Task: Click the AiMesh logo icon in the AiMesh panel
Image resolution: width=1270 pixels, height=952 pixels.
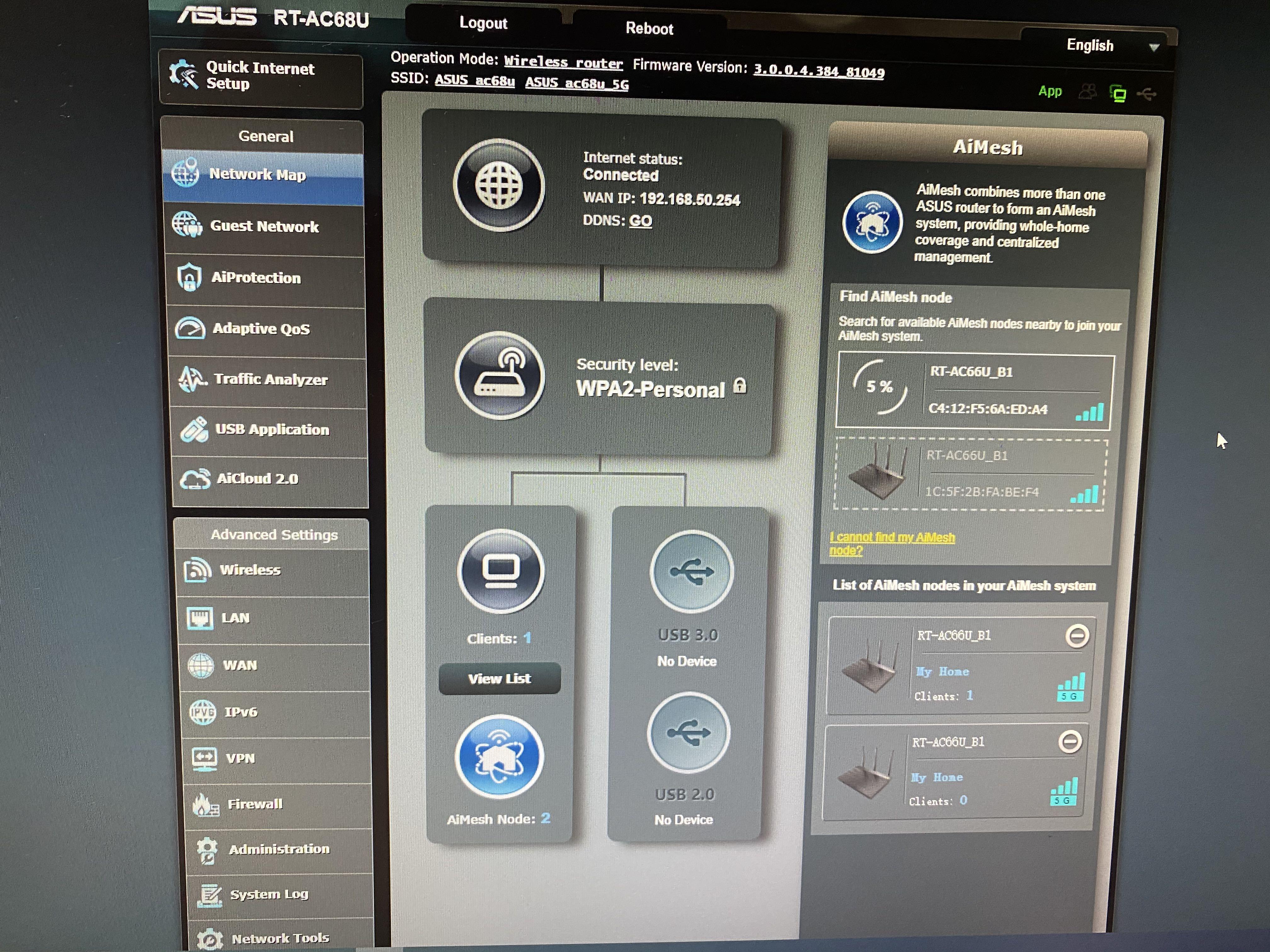Action: pos(872,223)
